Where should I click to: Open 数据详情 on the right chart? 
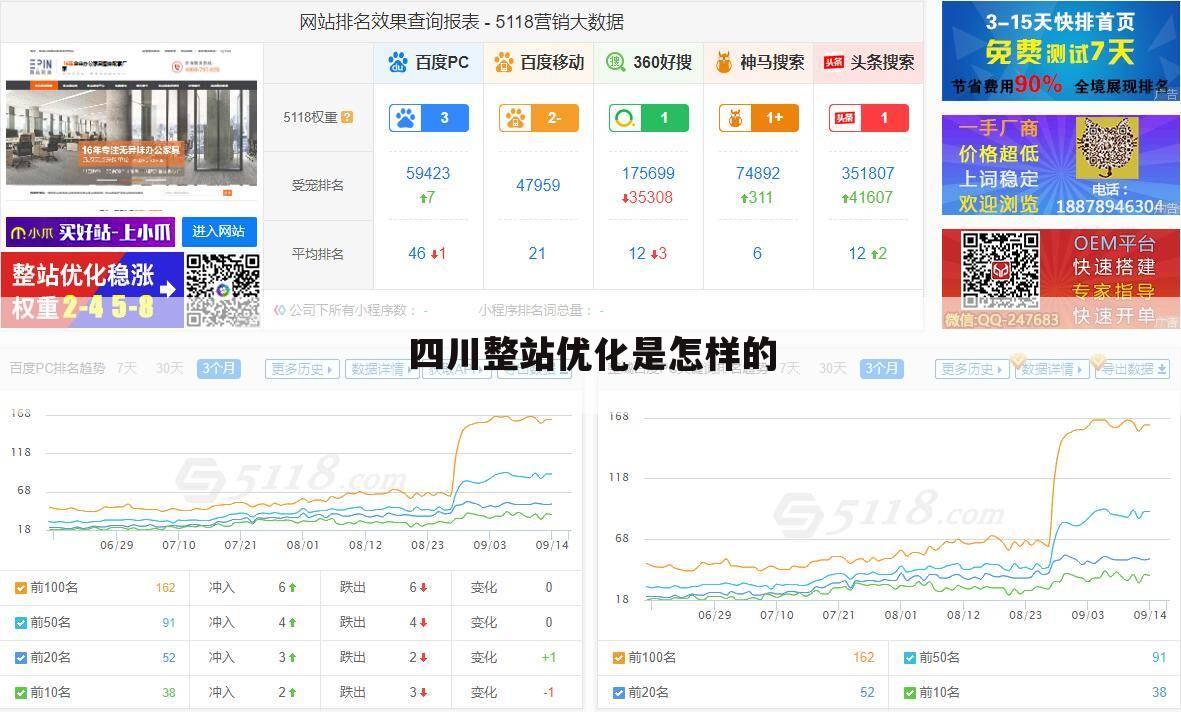[1051, 369]
